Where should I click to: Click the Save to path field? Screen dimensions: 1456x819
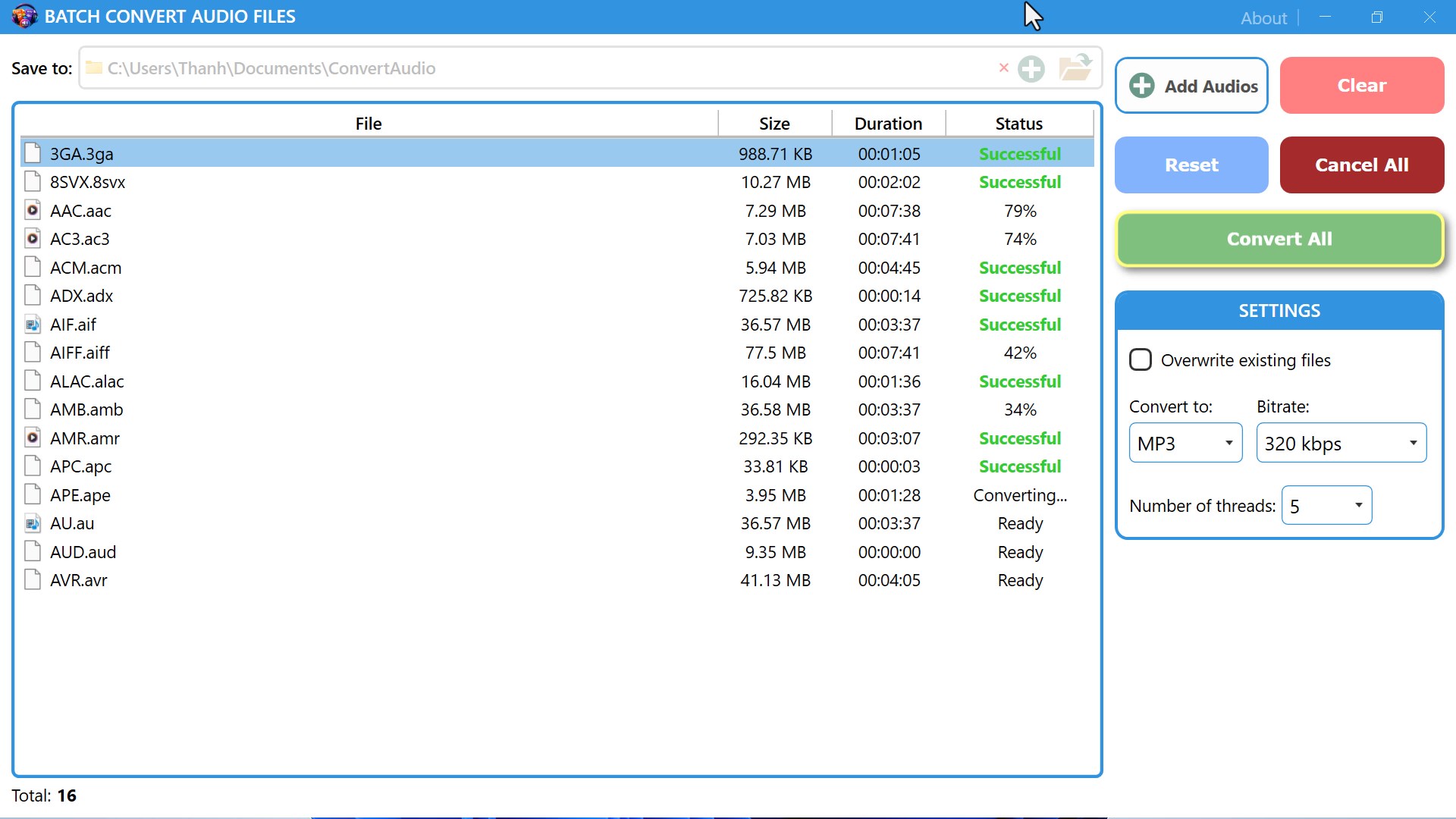pyautogui.click(x=531, y=68)
